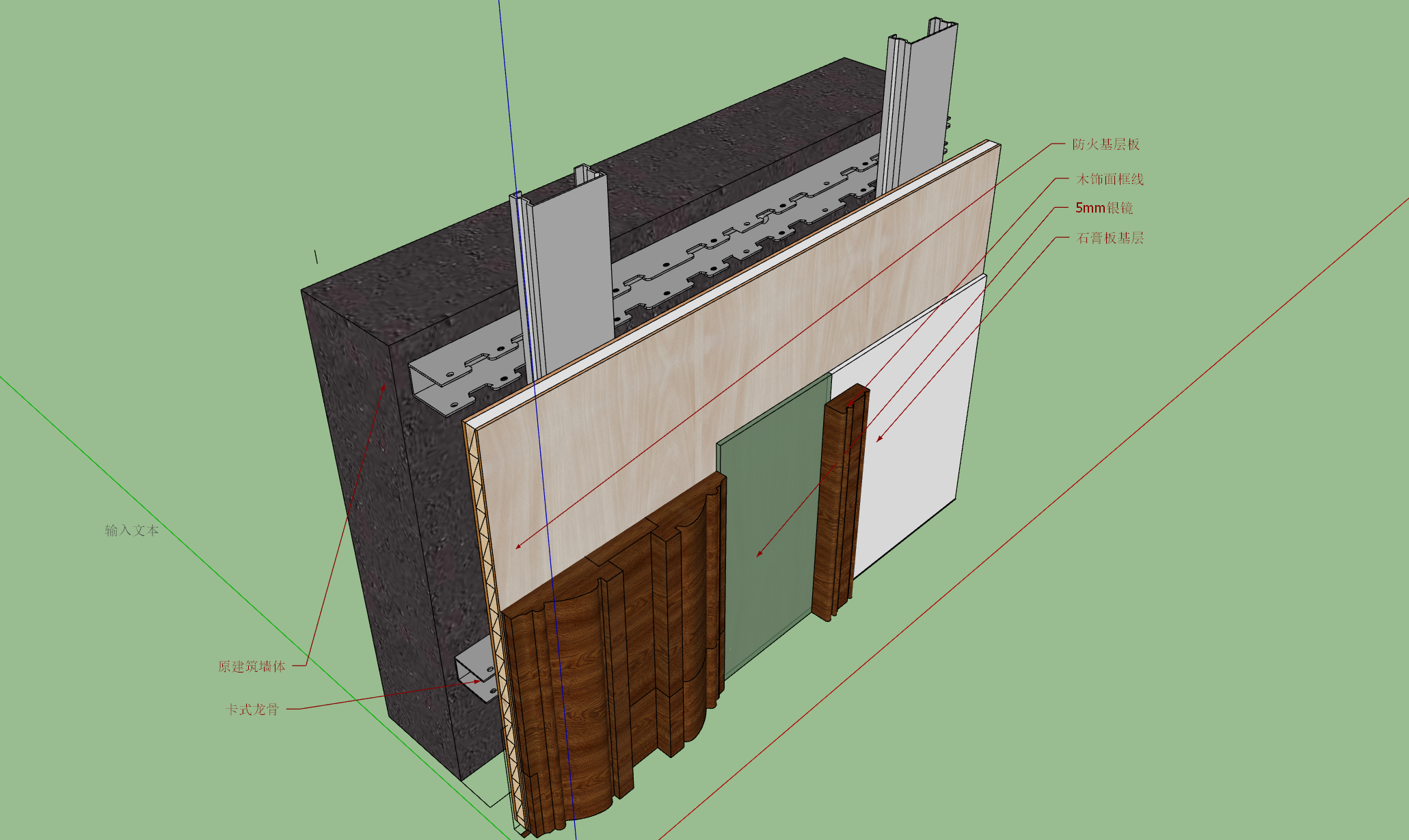Click the 5mm银镜 annotation label
Viewport: 1409px width, 840px height.
click(x=1104, y=208)
